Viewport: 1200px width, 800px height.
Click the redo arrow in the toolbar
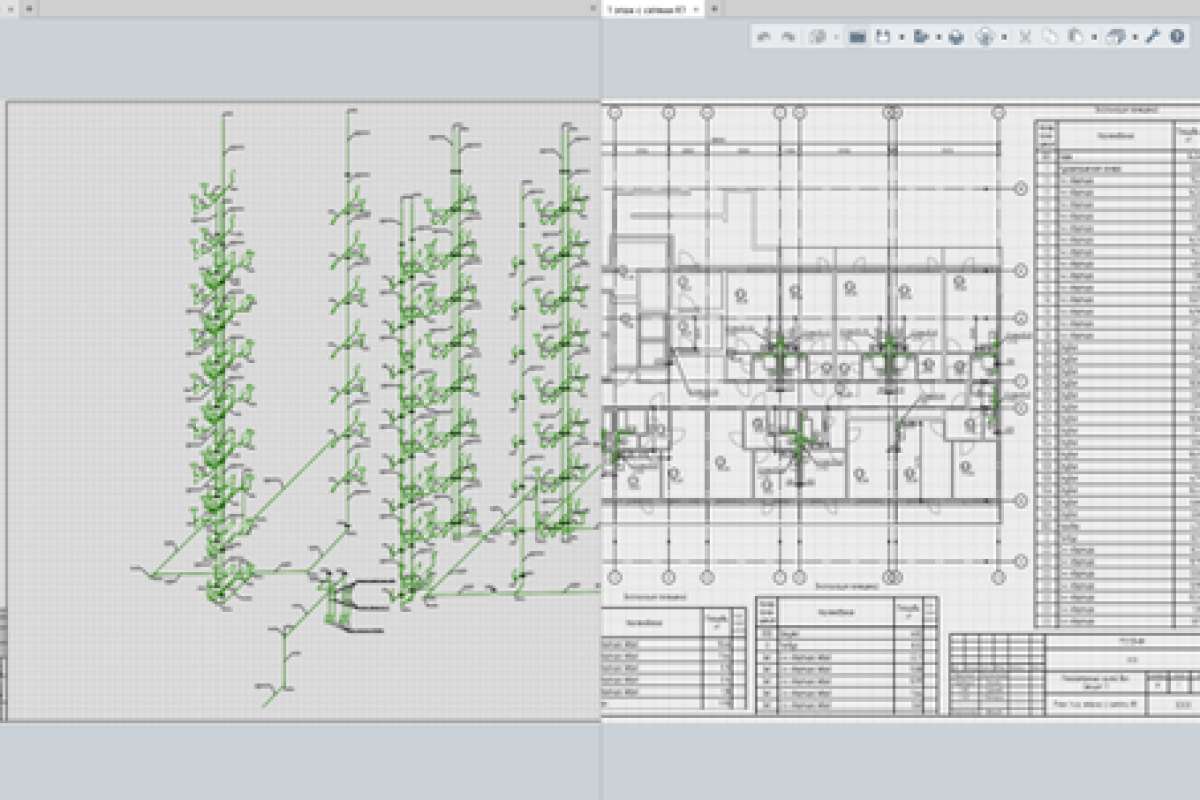(789, 37)
